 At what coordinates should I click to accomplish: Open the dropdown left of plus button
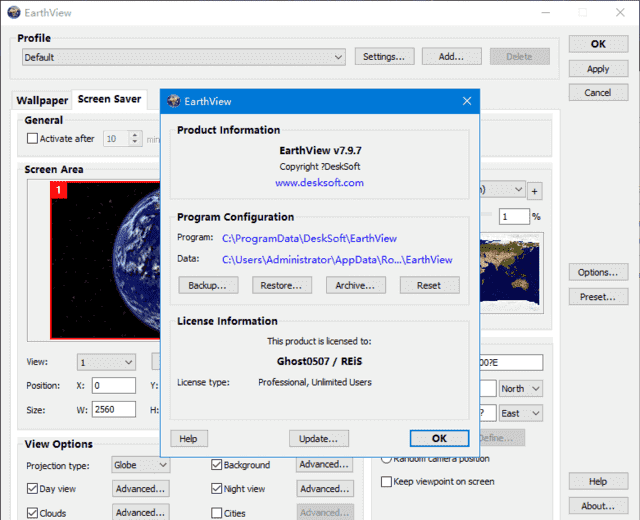pos(502,190)
